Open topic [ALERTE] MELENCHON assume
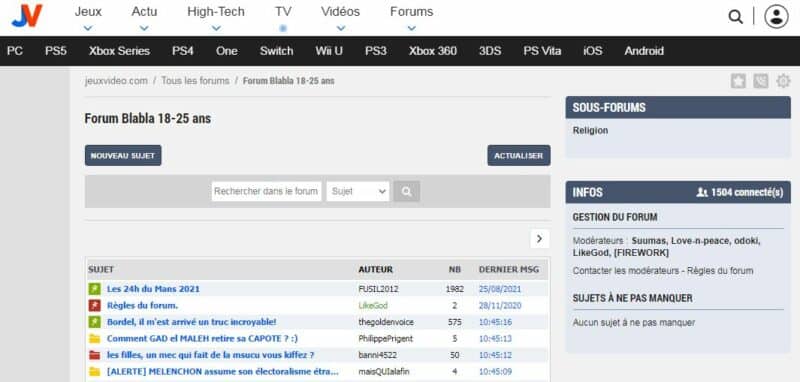Screen dimensions: 800x382 point(223,371)
